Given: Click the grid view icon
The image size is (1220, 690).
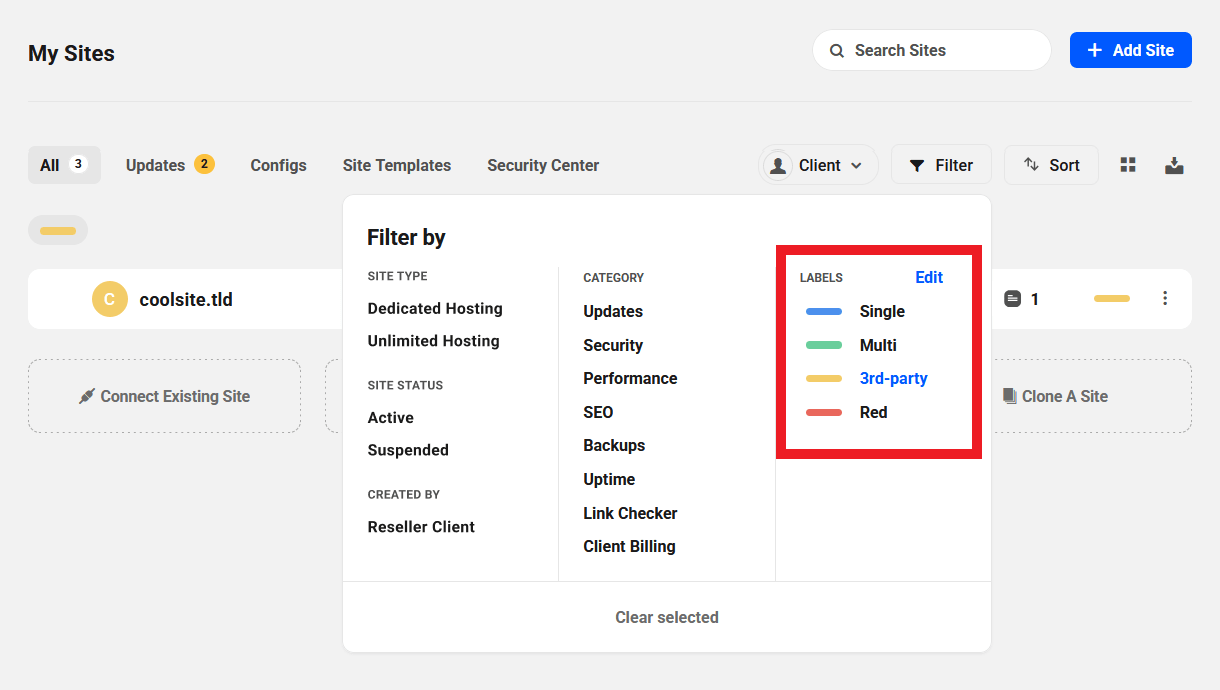Looking at the screenshot, I should [1128, 165].
